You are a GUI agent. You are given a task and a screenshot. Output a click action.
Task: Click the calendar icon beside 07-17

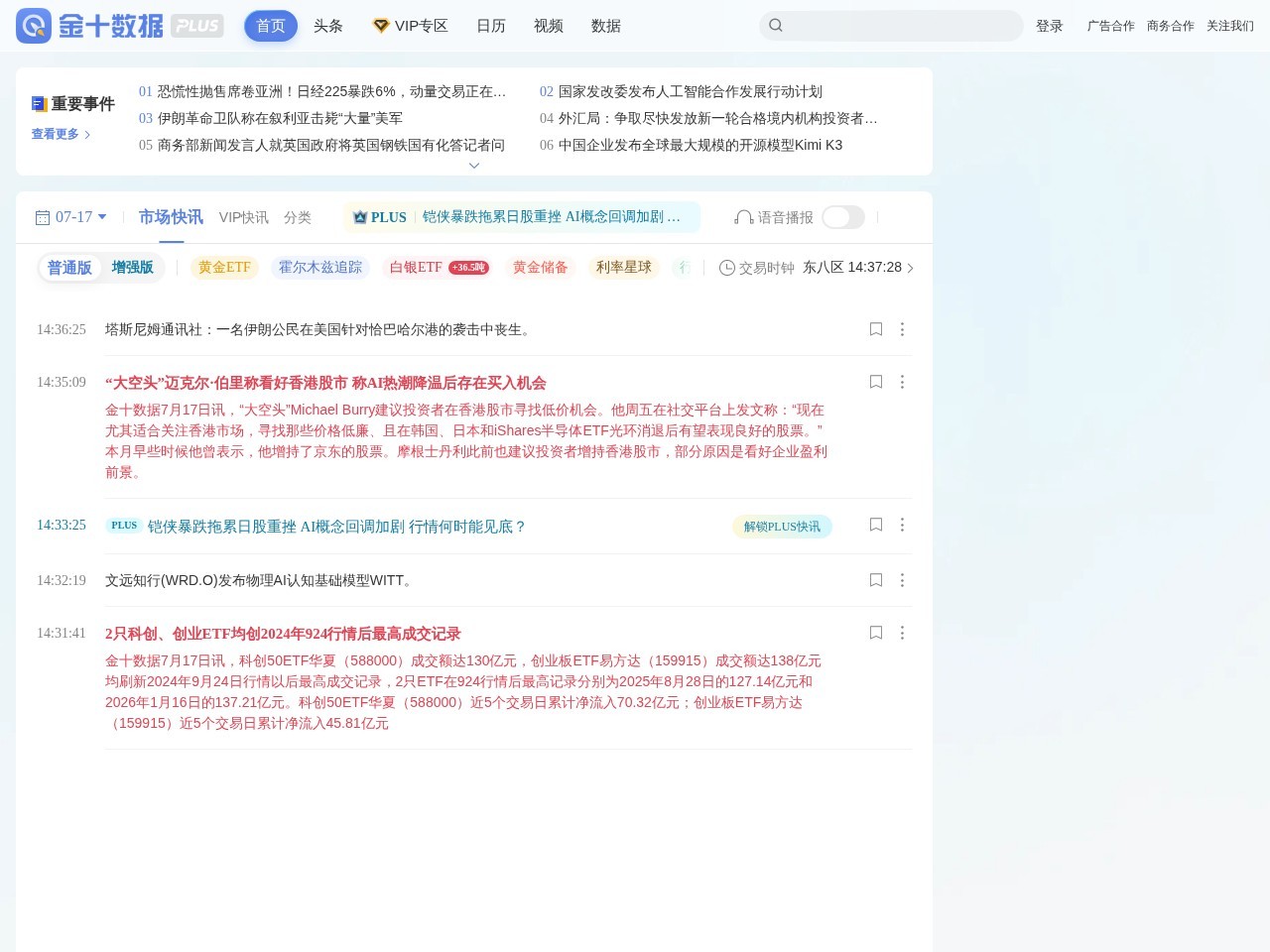coord(43,217)
